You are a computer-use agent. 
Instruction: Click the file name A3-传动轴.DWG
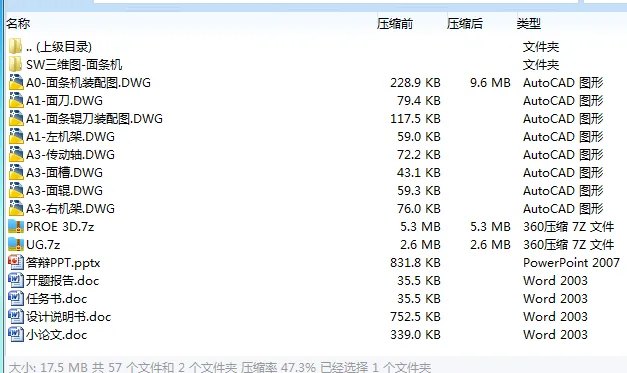[70, 155]
